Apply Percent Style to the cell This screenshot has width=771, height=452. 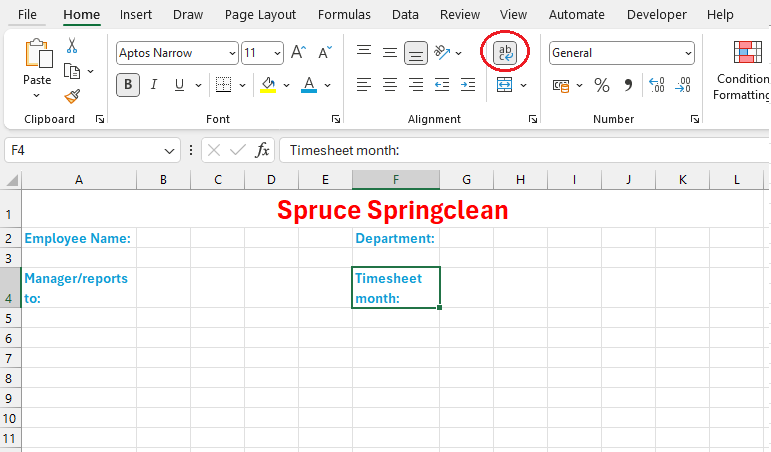(x=602, y=86)
